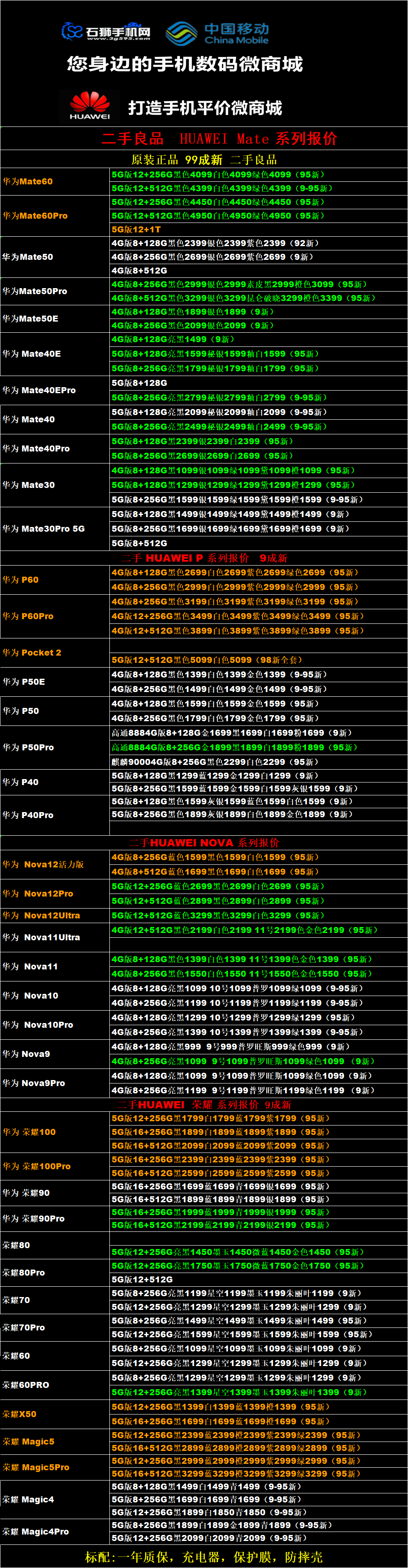408x1568 pixels.
Task: Click the 原装正品 99成新 二手良品 line
Action: coord(204,160)
